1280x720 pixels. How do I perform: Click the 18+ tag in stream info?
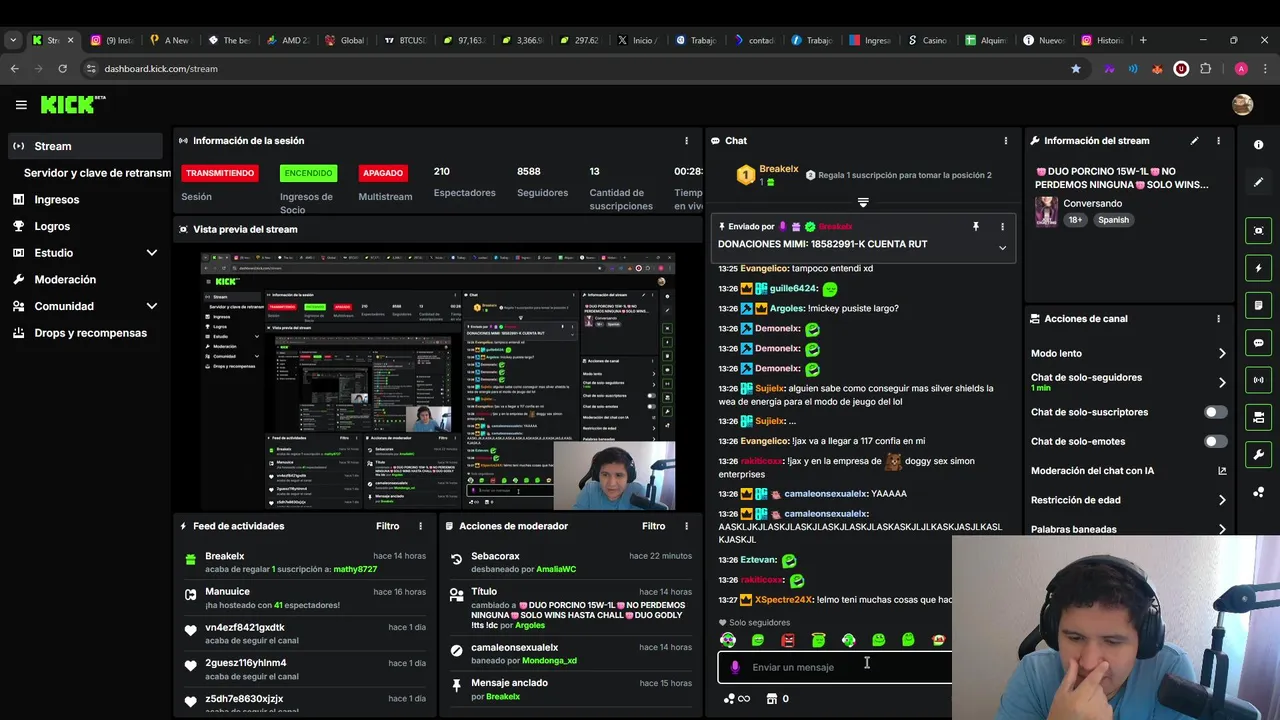coord(1075,220)
